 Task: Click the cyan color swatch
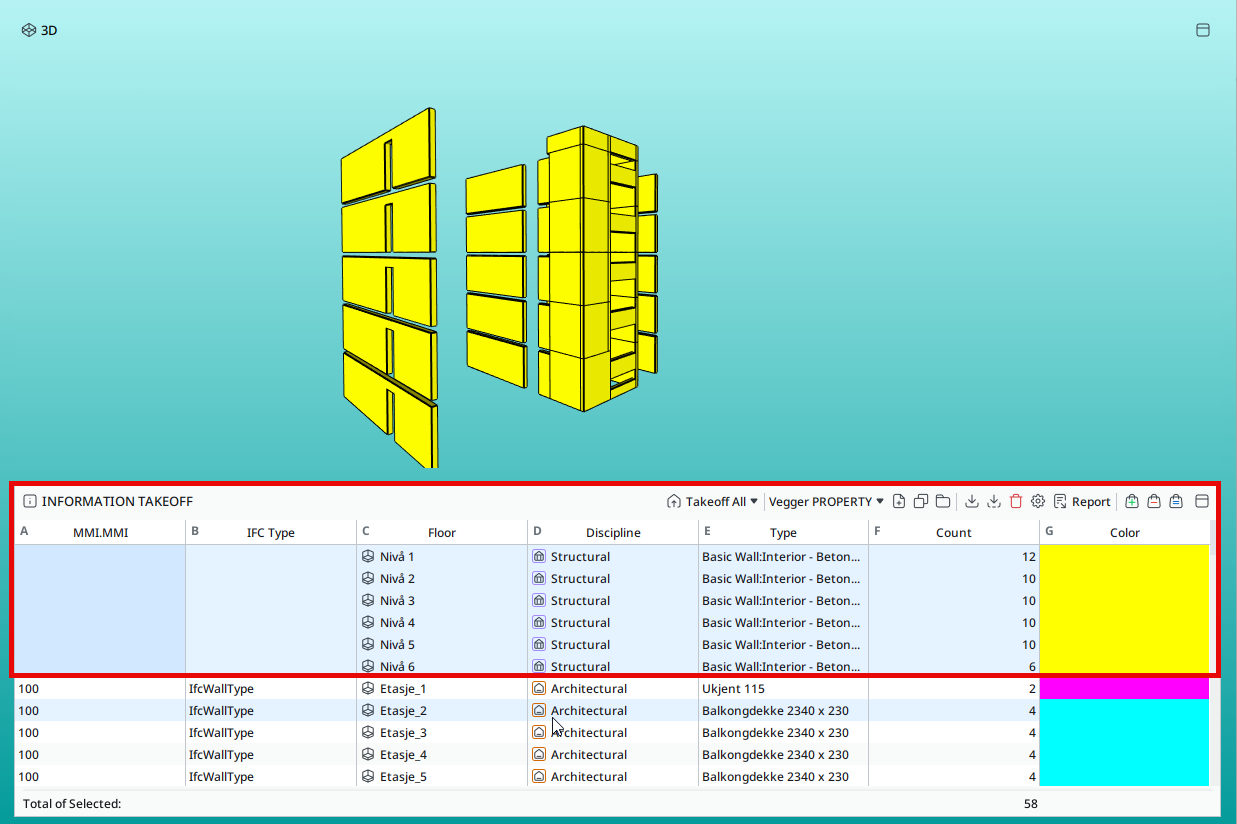coord(1124,743)
